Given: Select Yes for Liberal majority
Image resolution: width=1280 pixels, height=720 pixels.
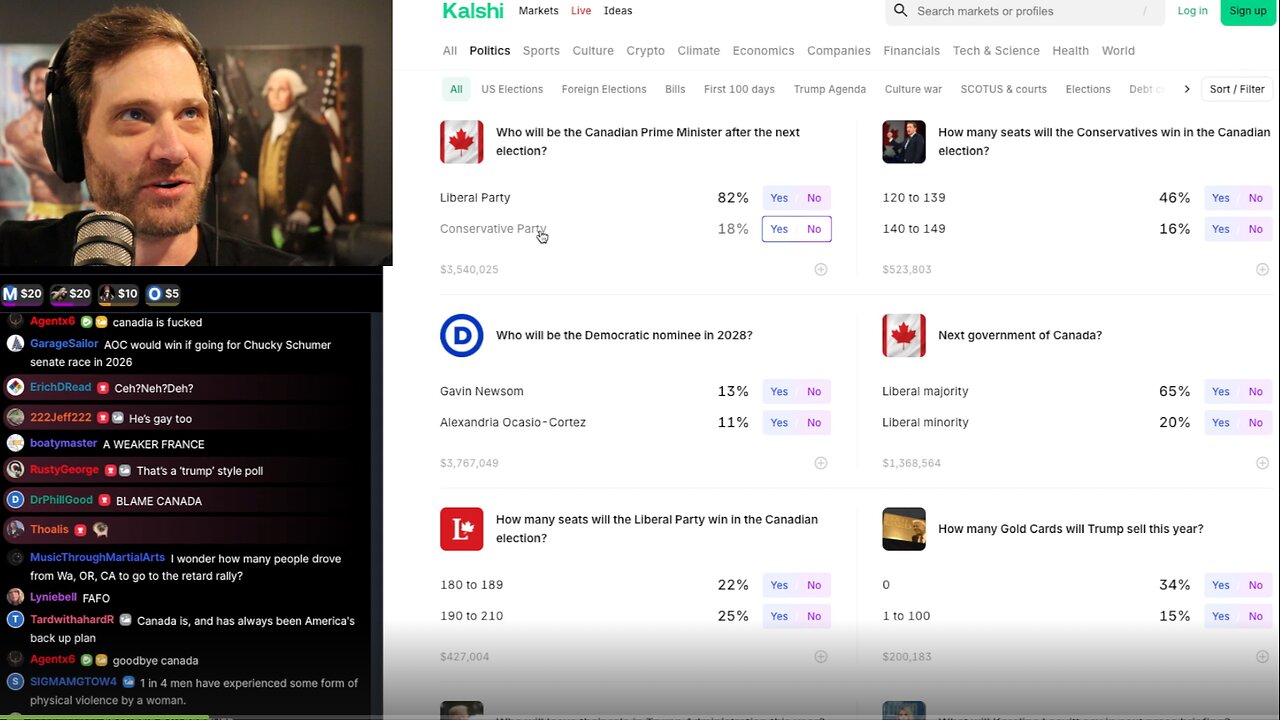Looking at the screenshot, I should [1221, 392].
